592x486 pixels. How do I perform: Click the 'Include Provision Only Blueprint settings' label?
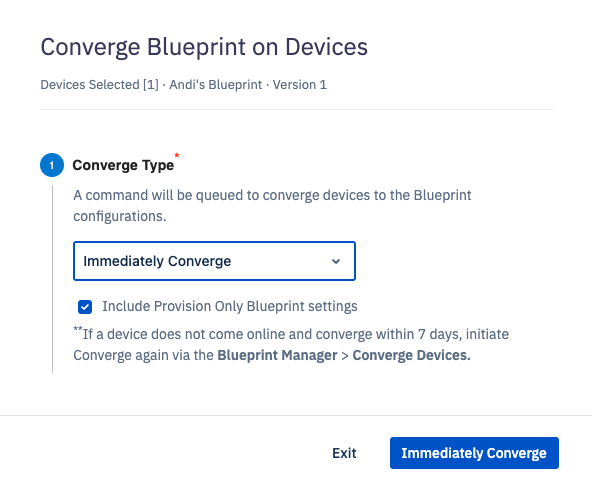coord(230,306)
